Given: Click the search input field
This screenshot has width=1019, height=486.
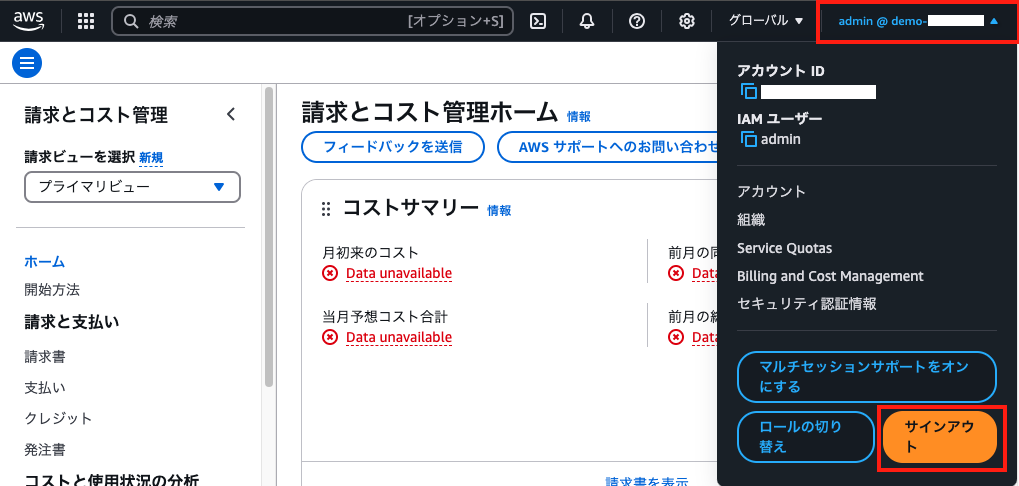Looking at the screenshot, I should pos(313,21).
